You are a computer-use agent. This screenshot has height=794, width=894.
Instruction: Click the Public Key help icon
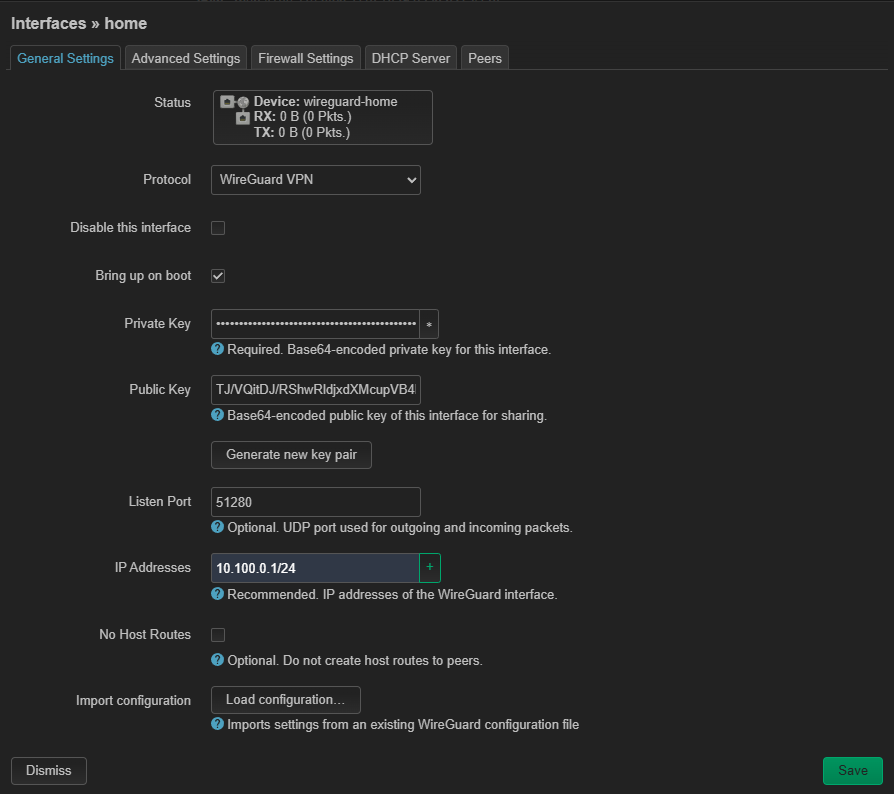217,415
